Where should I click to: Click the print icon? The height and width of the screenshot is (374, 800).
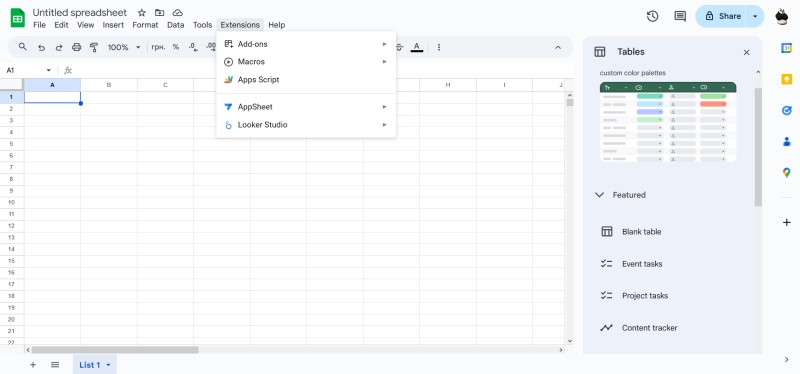pos(77,47)
